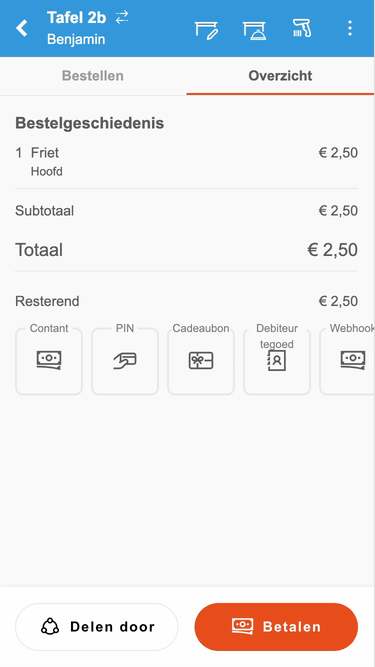Click the Benjamin name under table title

coord(76,39)
